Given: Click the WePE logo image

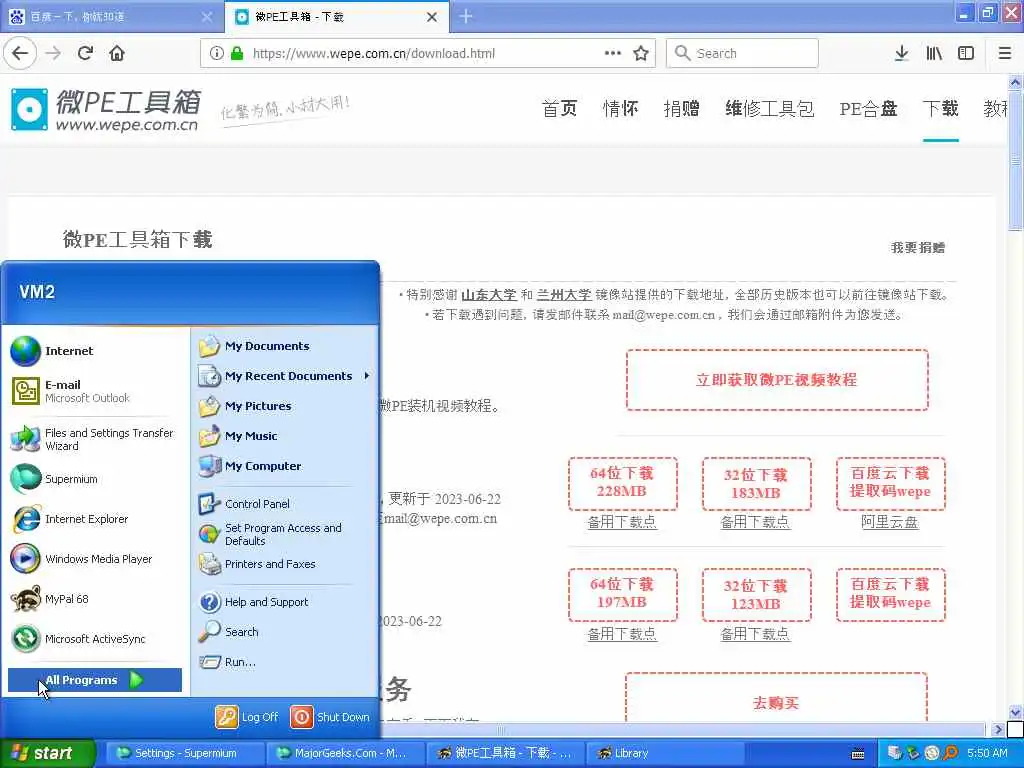Looking at the screenshot, I should click(104, 109).
